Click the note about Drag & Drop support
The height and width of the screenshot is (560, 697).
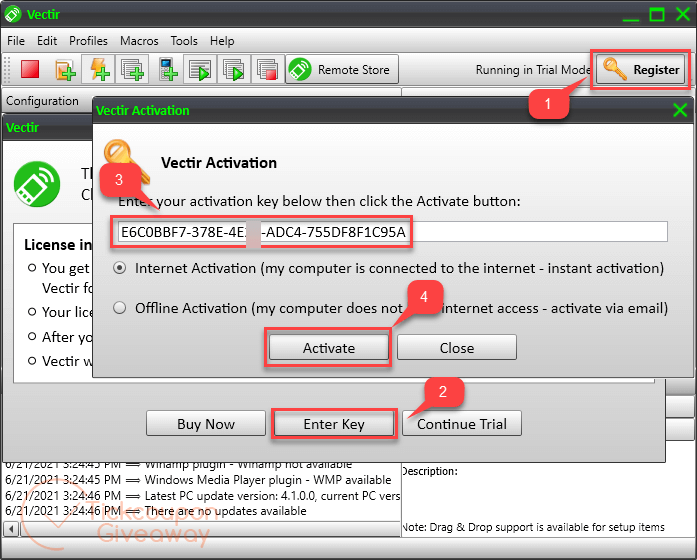click(533, 527)
